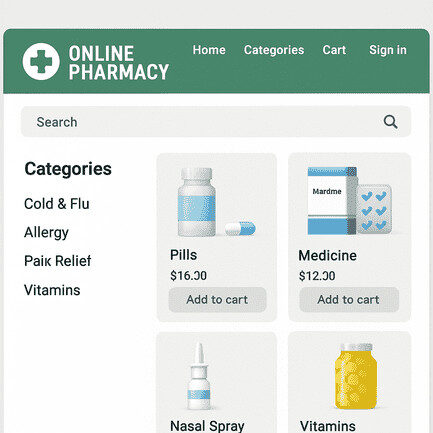Click the ONLINE PHARMACY header title

[119, 62]
